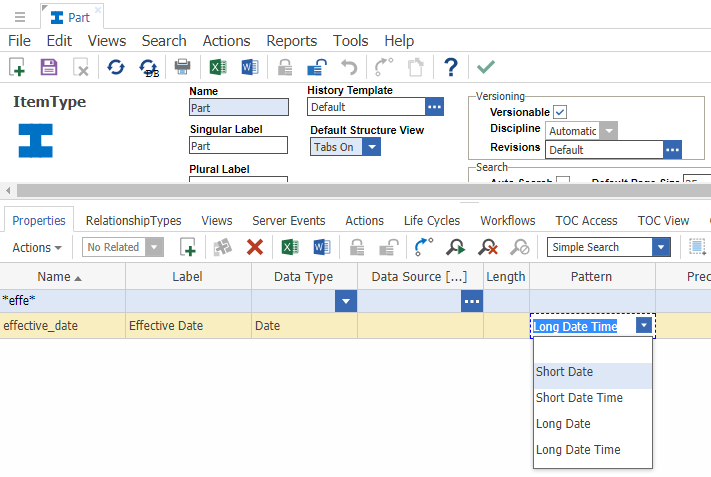Image resolution: width=711 pixels, height=477 pixels.
Task: Switch to the Life Cycles tab
Action: [x=432, y=220]
